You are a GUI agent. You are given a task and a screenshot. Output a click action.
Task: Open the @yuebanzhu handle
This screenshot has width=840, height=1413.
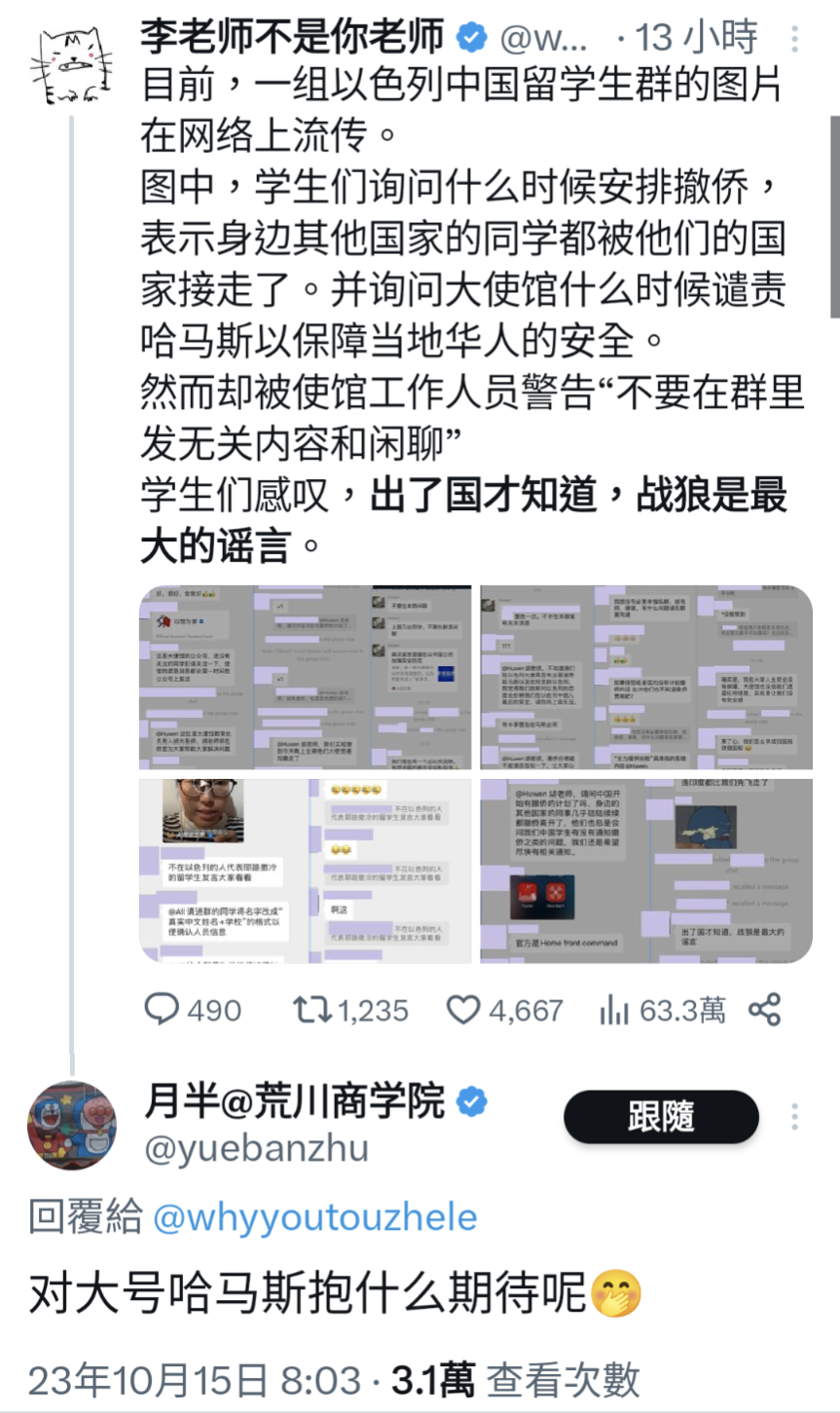click(x=257, y=1149)
